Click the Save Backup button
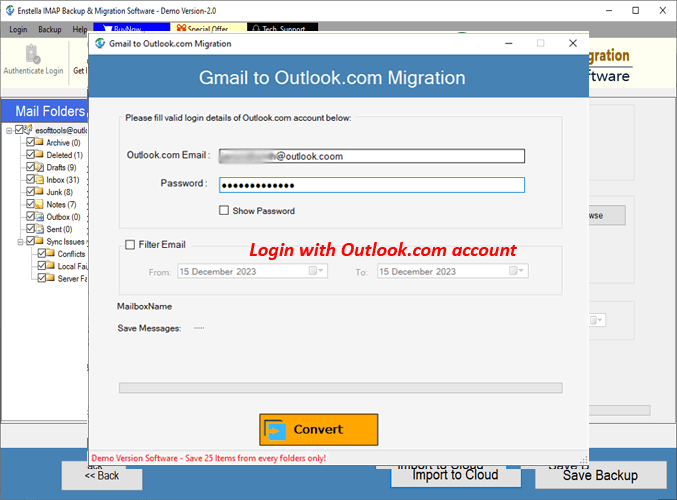Screen dimensions: 677x500 tap(601, 475)
